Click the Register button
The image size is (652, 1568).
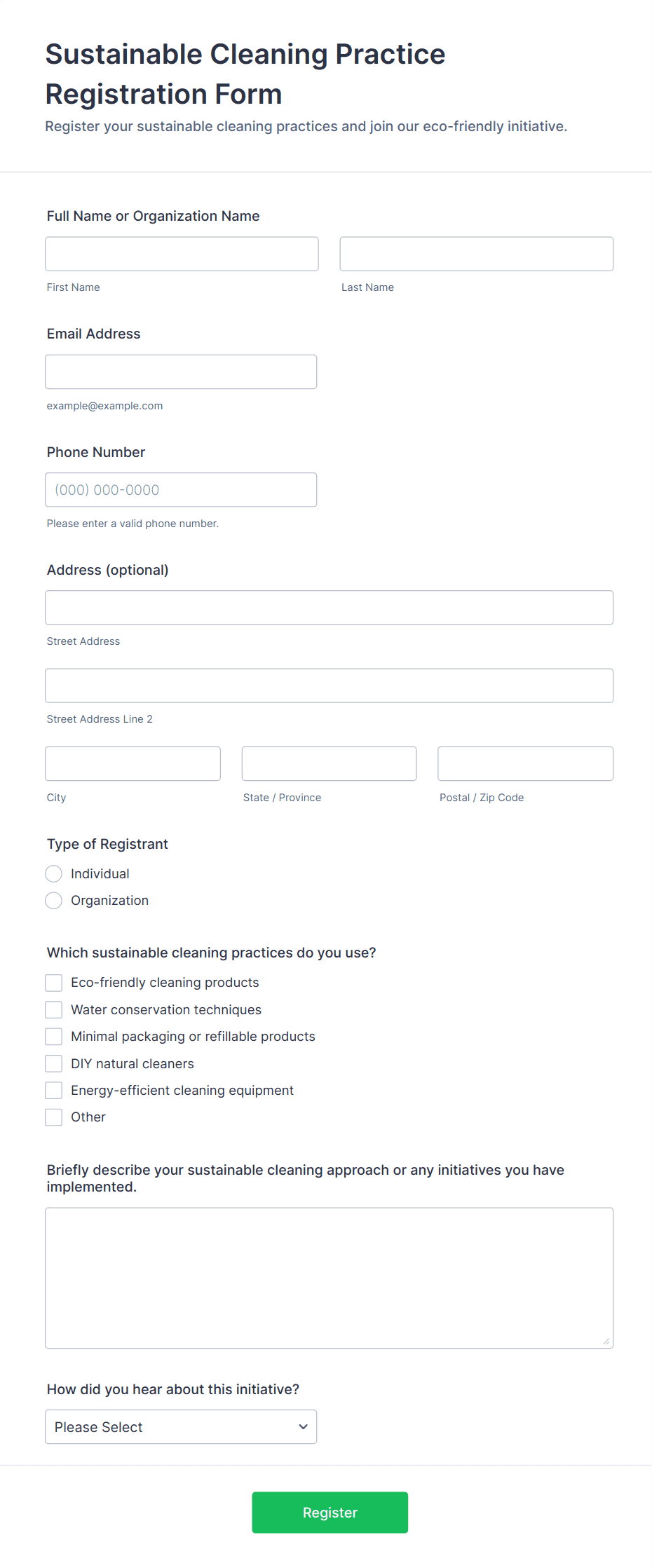pyautogui.click(x=330, y=1512)
